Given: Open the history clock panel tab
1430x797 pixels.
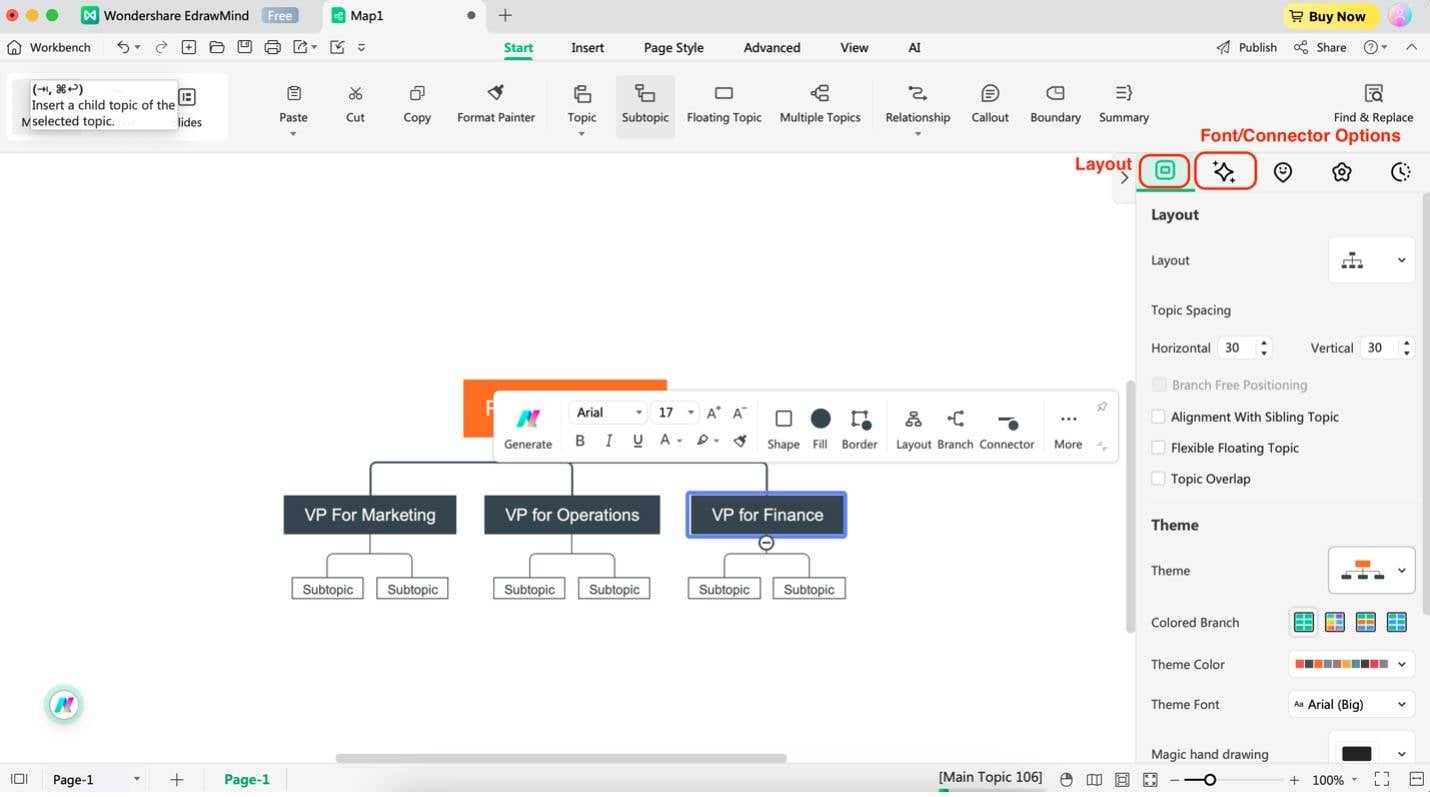Looking at the screenshot, I should pos(1401,172).
